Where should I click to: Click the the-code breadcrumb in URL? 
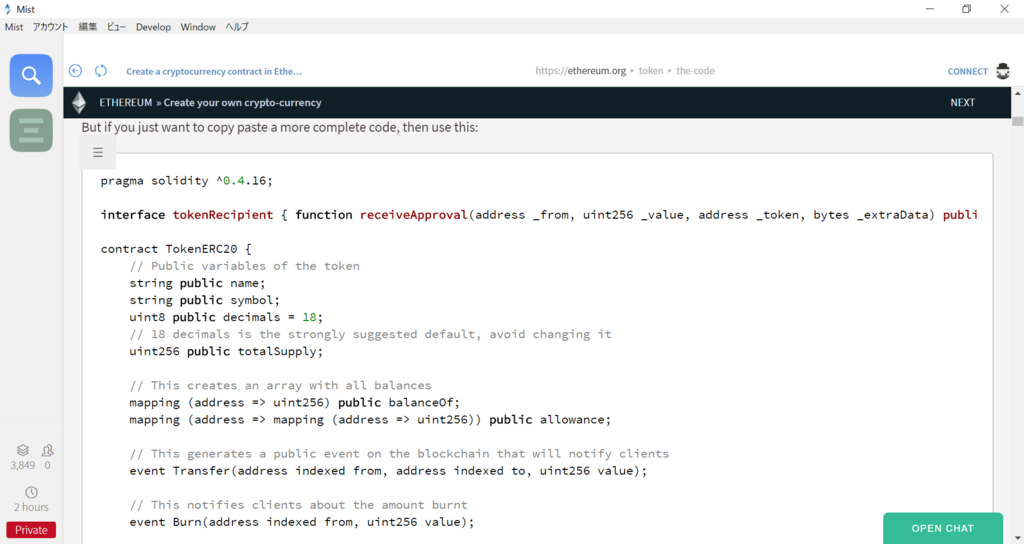point(696,71)
